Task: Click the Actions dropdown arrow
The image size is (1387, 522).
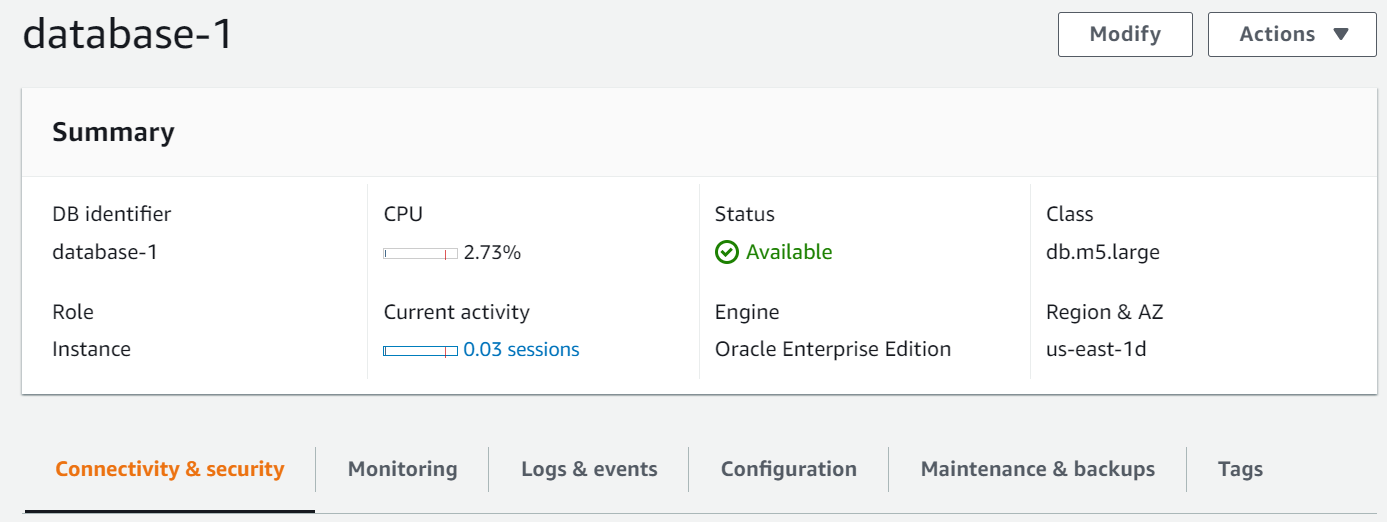Action: coord(1341,34)
